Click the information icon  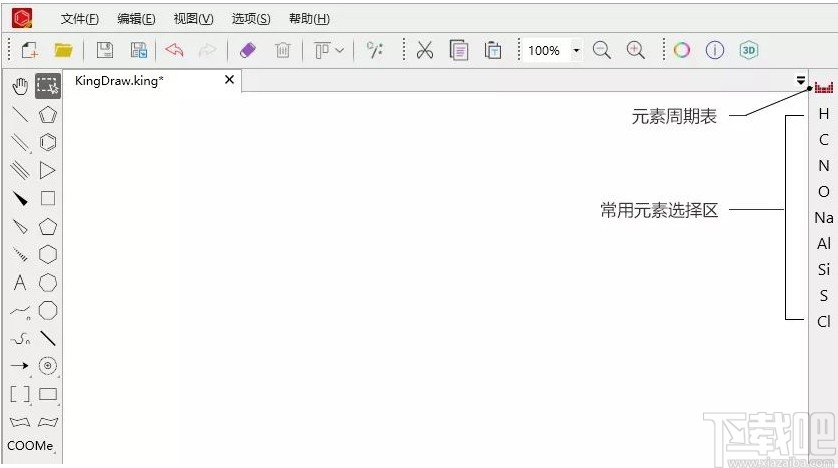coord(715,50)
